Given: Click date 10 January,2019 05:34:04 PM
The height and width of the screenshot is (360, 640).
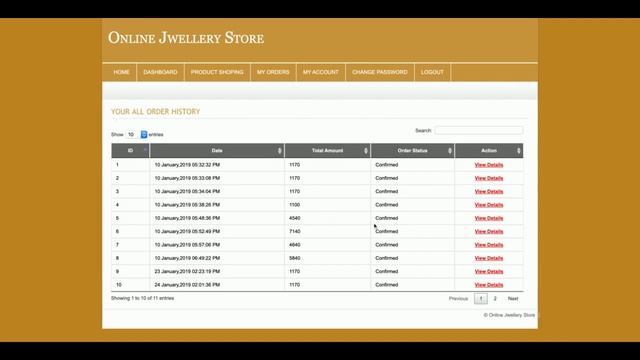Looking at the screenshot, I should click(x=187, y=191).
